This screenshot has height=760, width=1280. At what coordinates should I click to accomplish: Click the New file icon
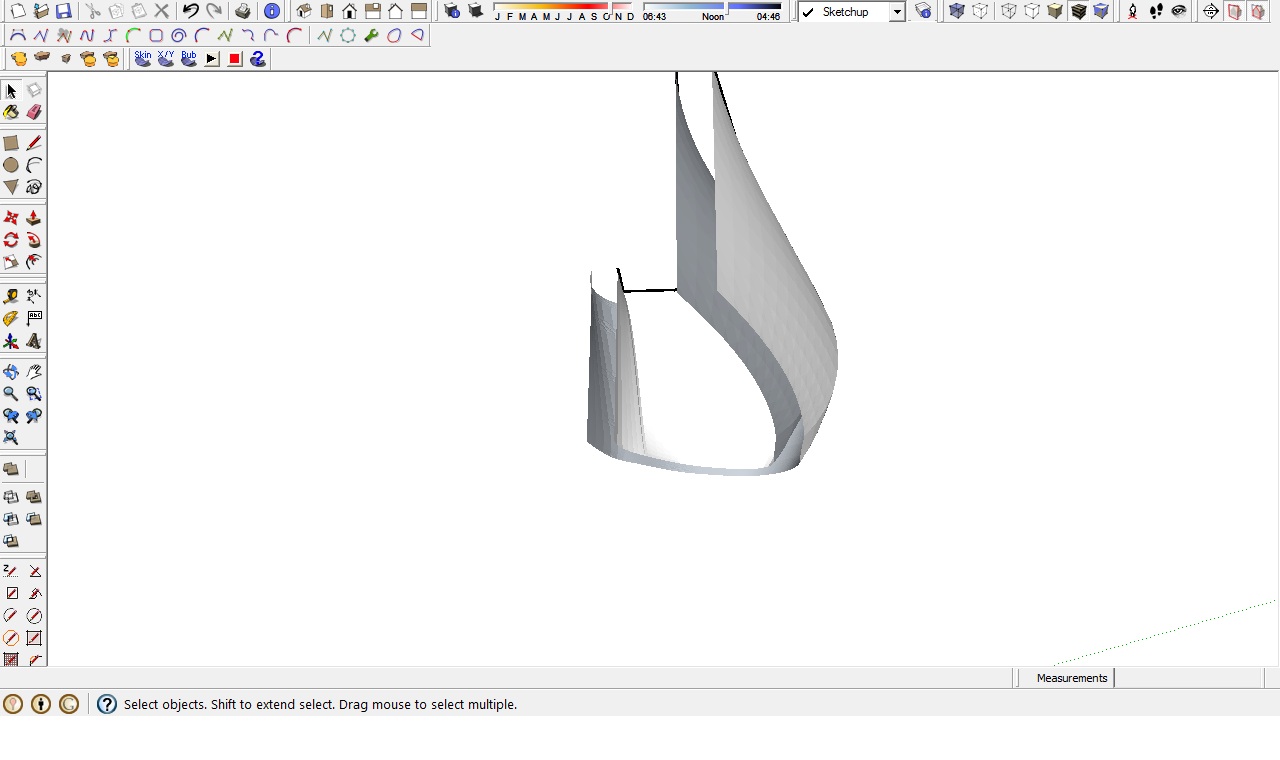17,12
